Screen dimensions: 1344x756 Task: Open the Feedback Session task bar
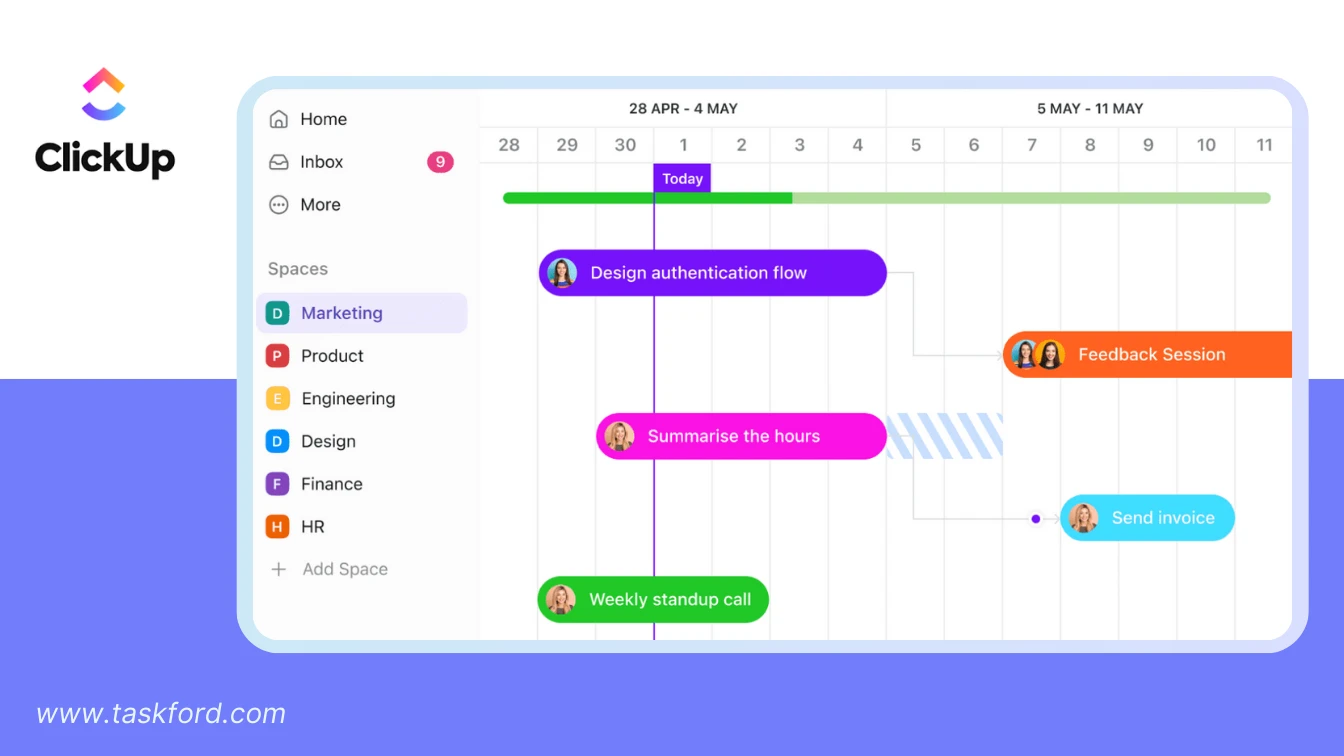click(x=1148, y=355)
